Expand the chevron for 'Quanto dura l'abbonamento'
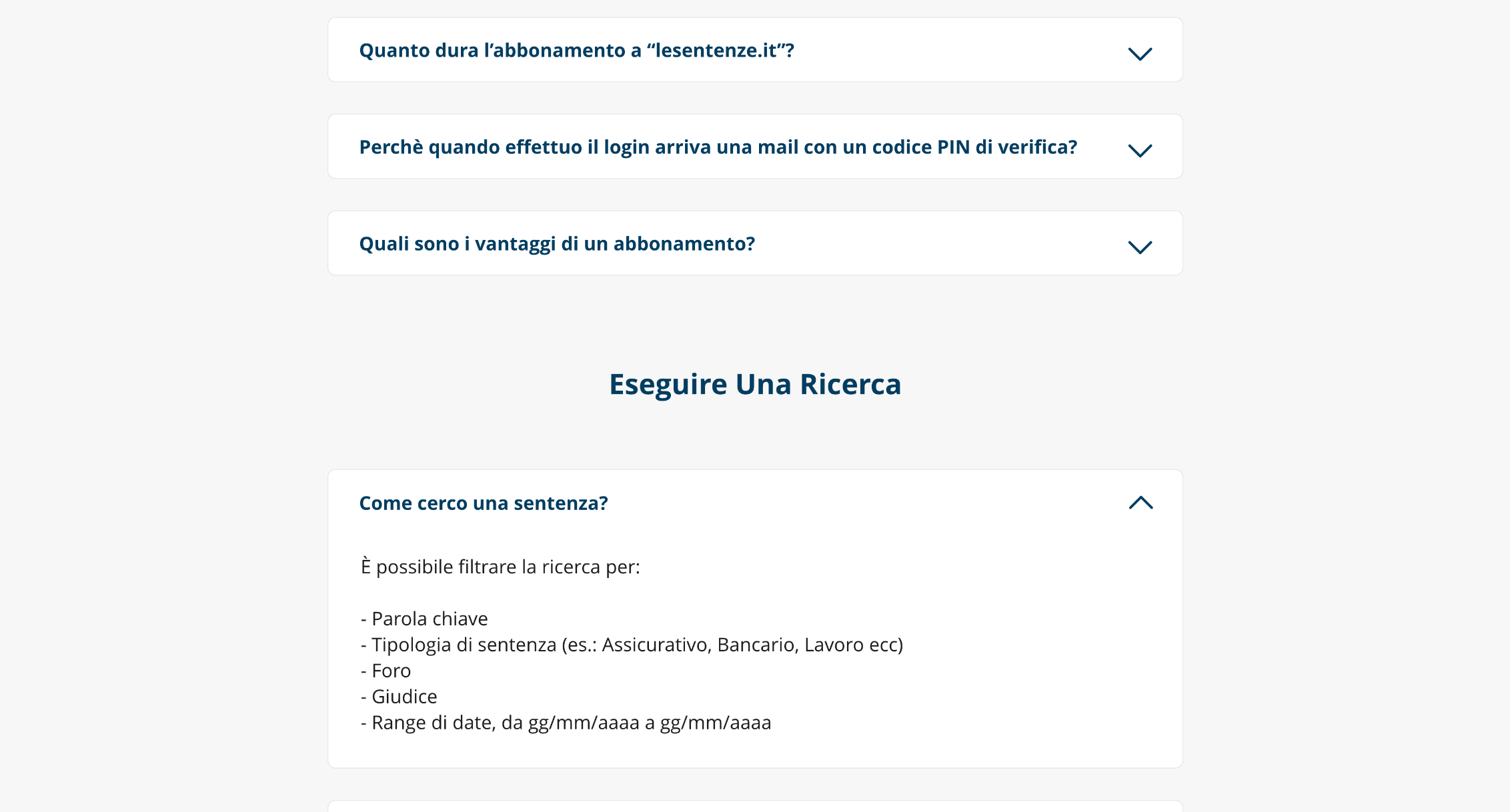Viewport: 1510px width, 812px height. coord(1140,53)
